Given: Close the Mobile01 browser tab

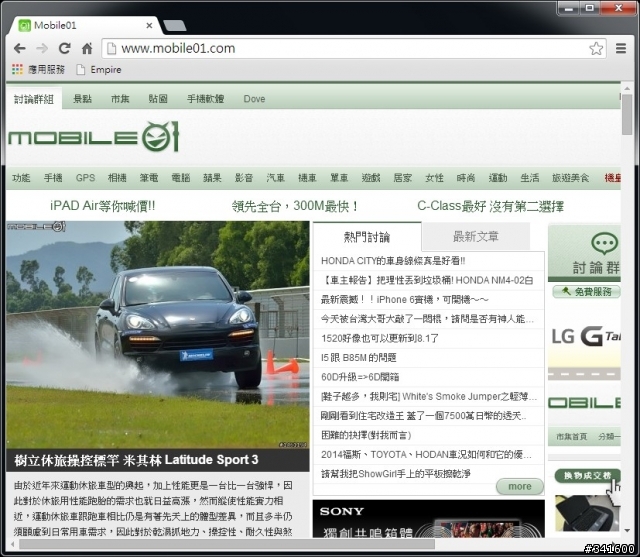Looking at the screenshot, I should (149, 25).
